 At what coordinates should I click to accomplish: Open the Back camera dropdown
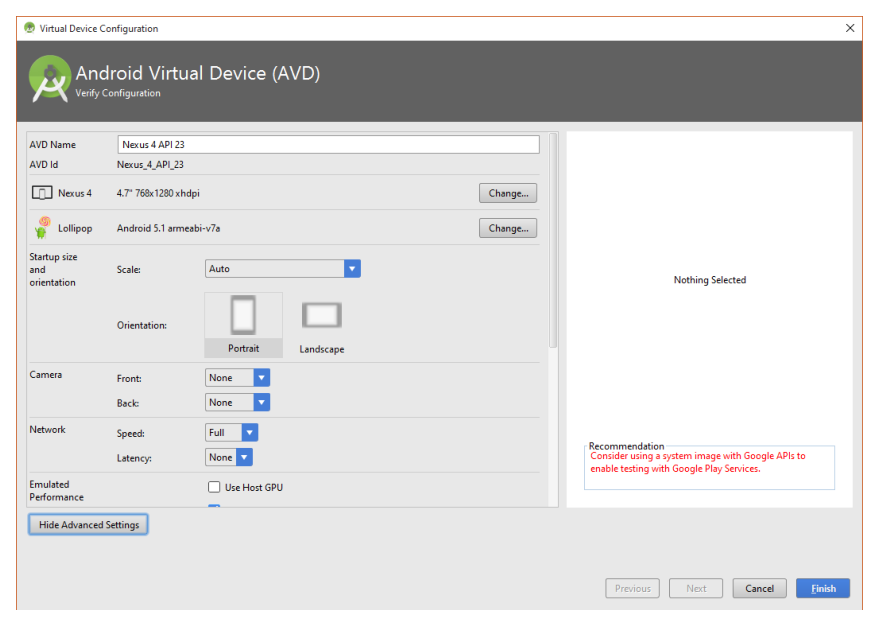(237, 402)
